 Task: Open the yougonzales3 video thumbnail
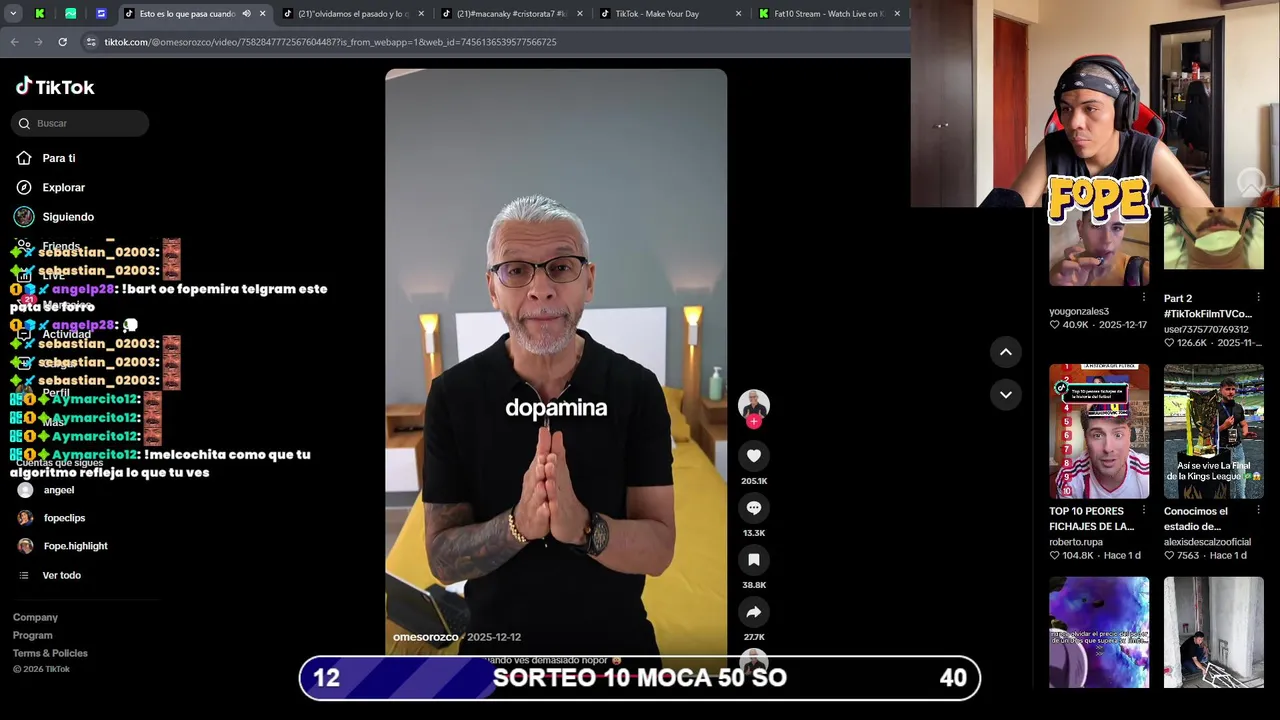point(1099,247)
